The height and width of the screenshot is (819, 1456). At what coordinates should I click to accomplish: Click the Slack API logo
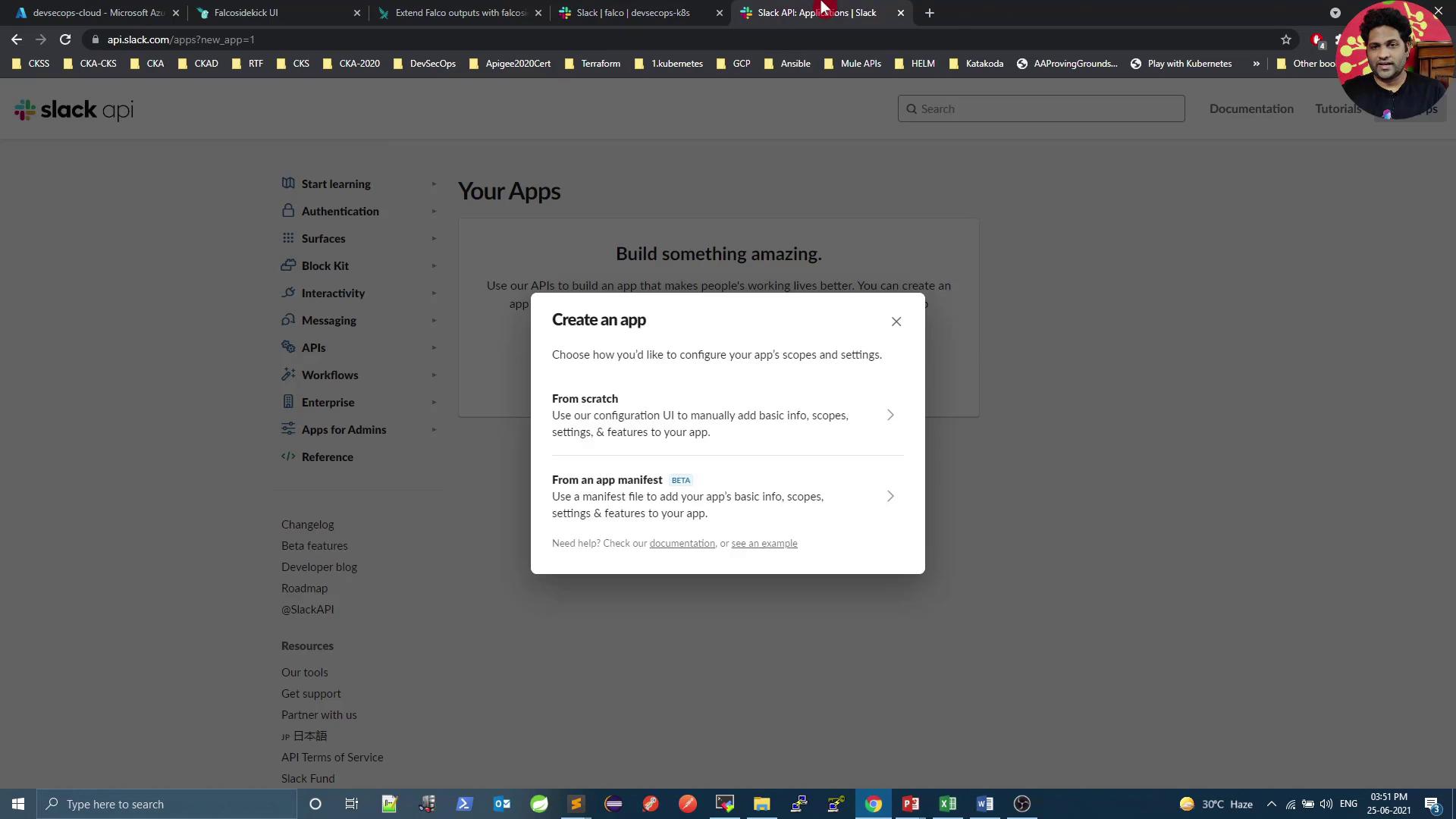click(74, 110)
